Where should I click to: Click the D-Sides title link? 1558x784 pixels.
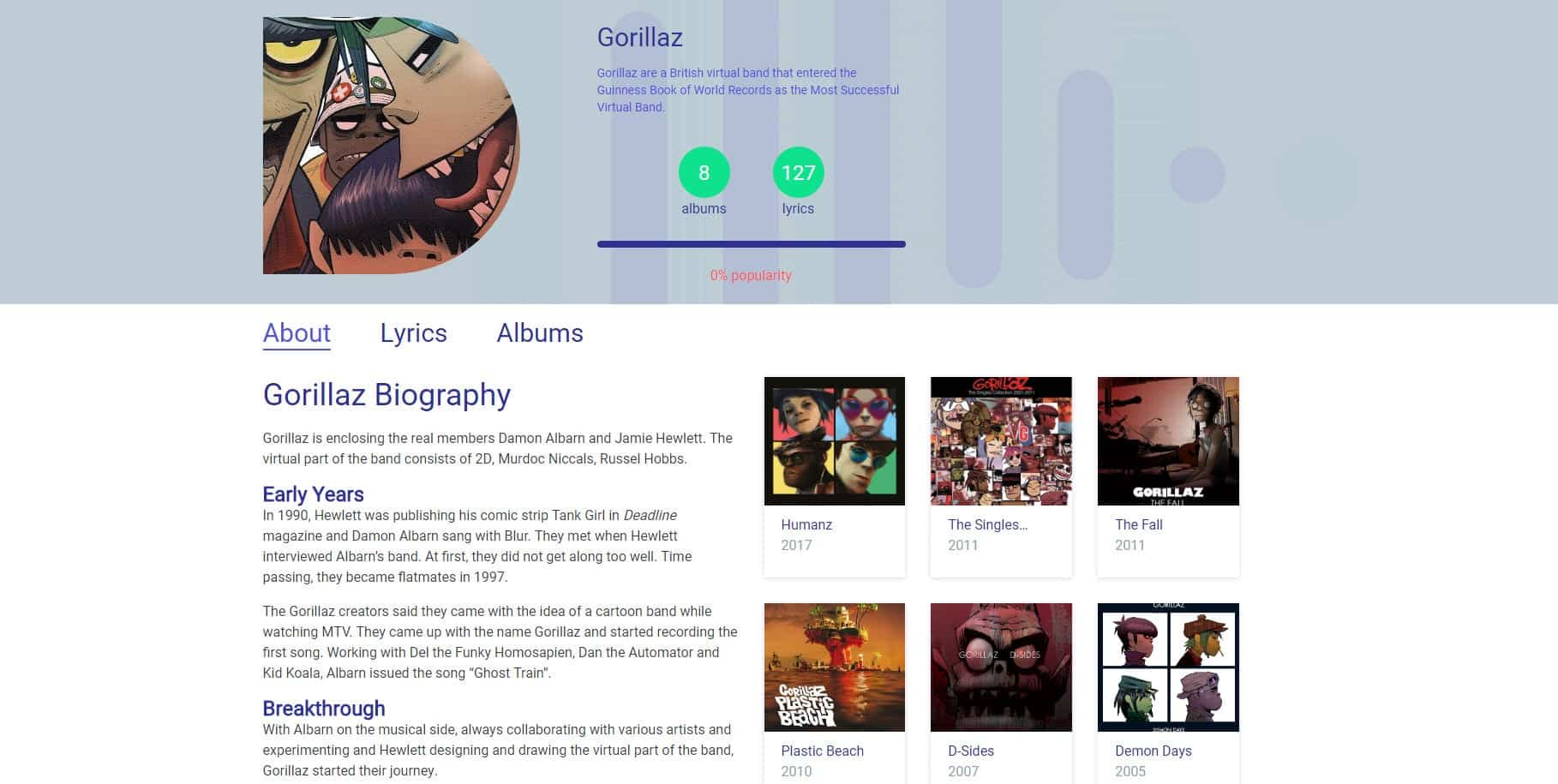[x=971, y=751]
